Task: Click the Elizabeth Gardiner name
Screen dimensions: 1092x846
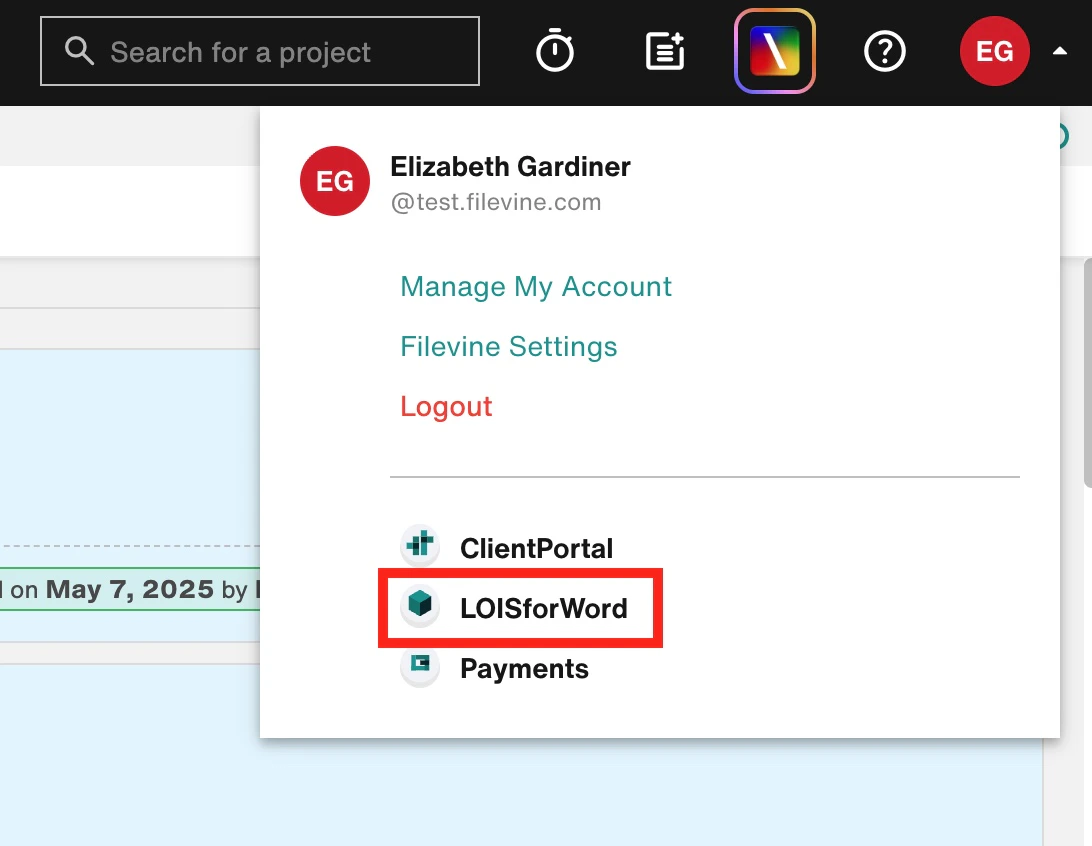Action: [510, 166]
